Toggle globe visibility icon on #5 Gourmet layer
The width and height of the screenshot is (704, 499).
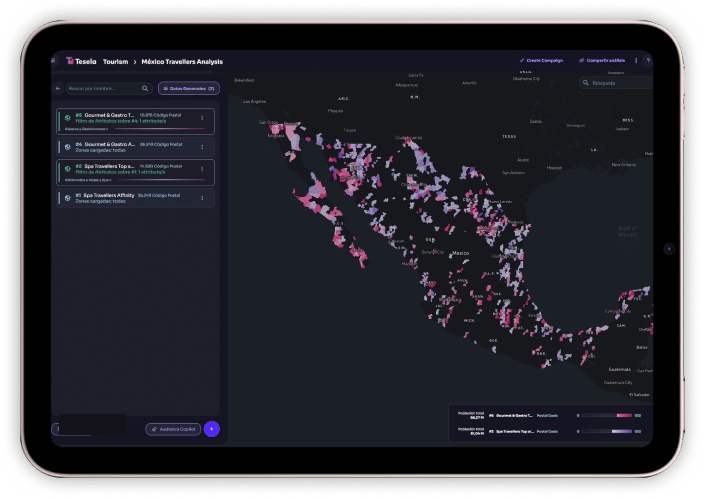(68, 117)
